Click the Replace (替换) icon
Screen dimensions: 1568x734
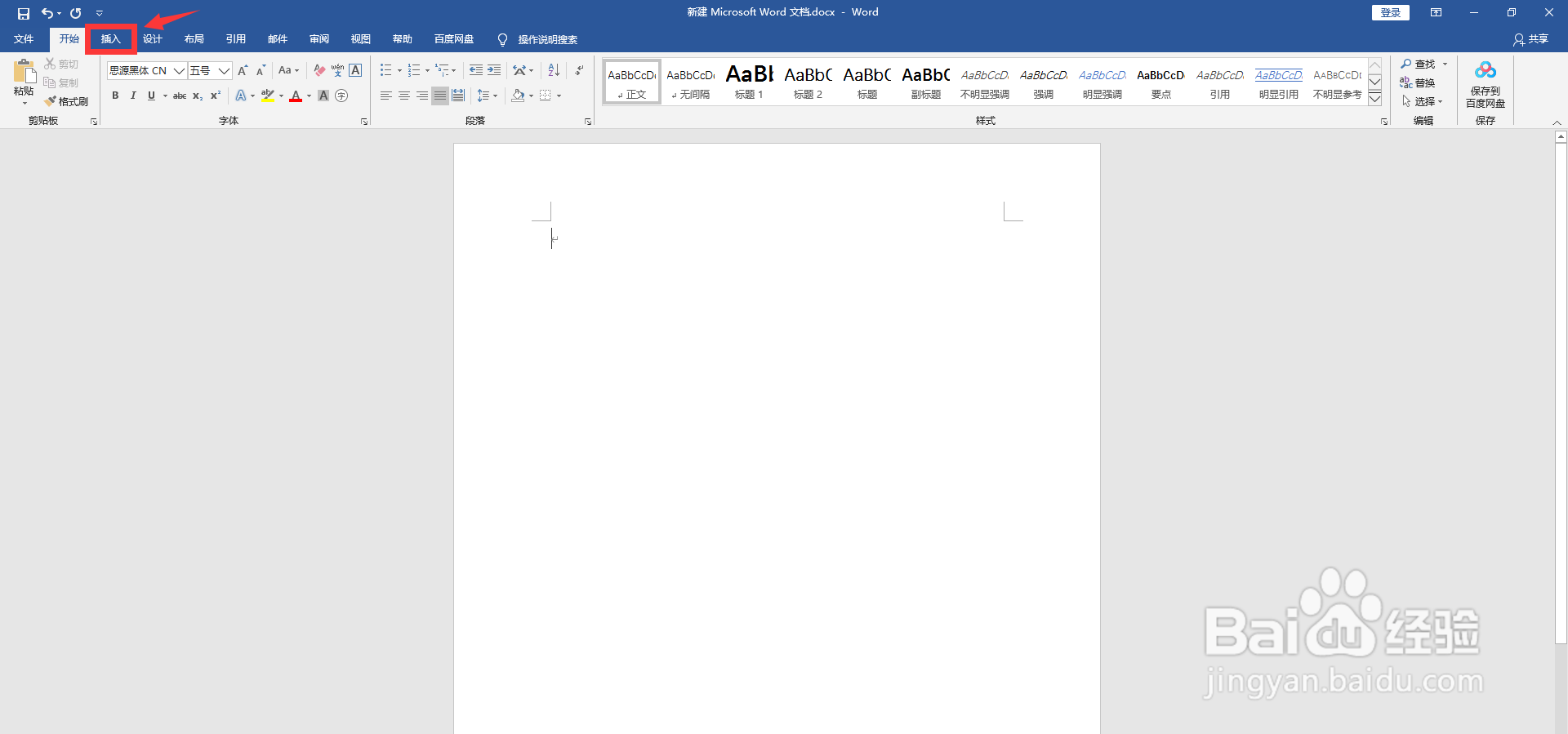point(1406,82)
